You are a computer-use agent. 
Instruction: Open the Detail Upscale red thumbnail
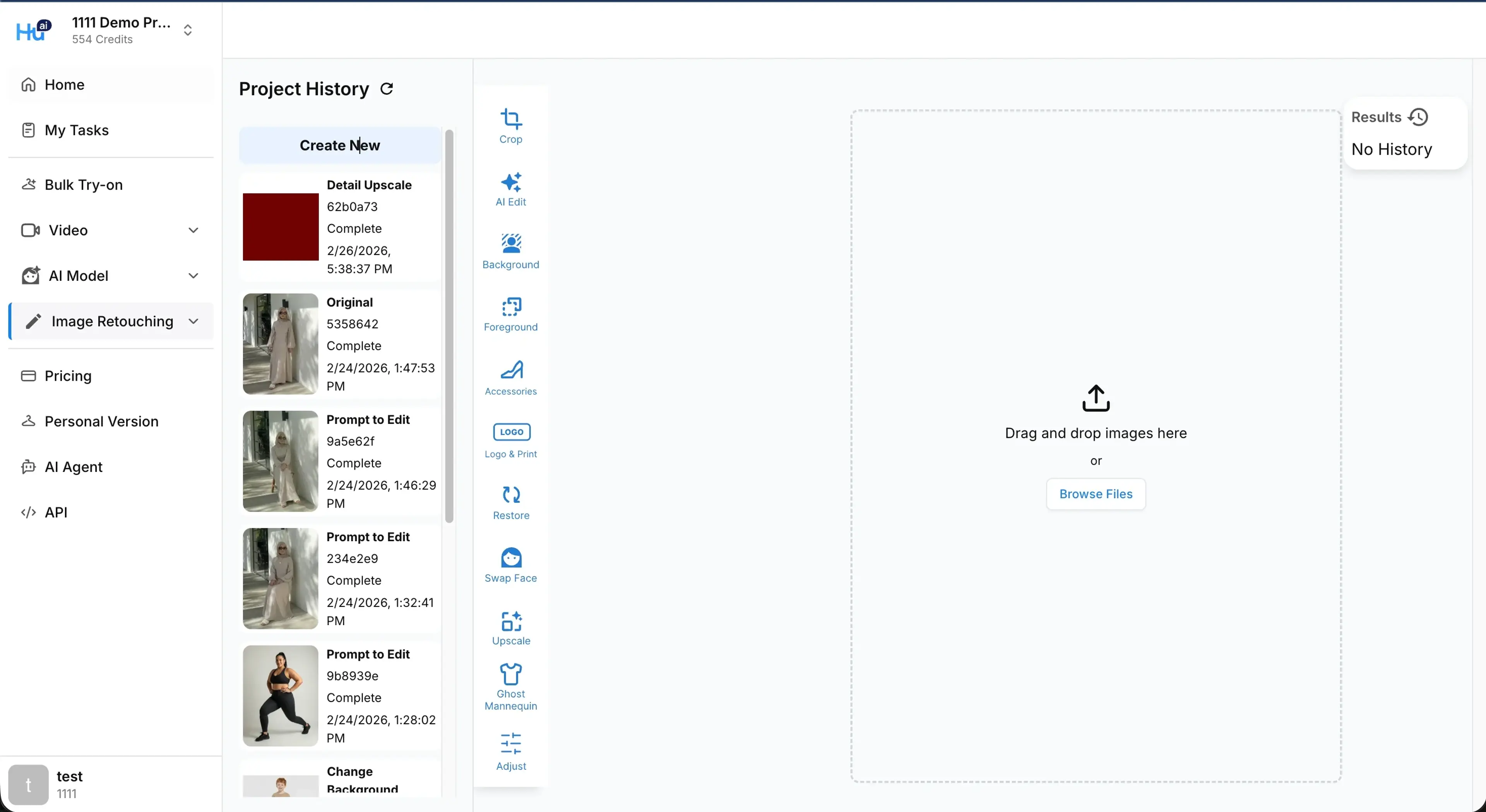[280, 227]
